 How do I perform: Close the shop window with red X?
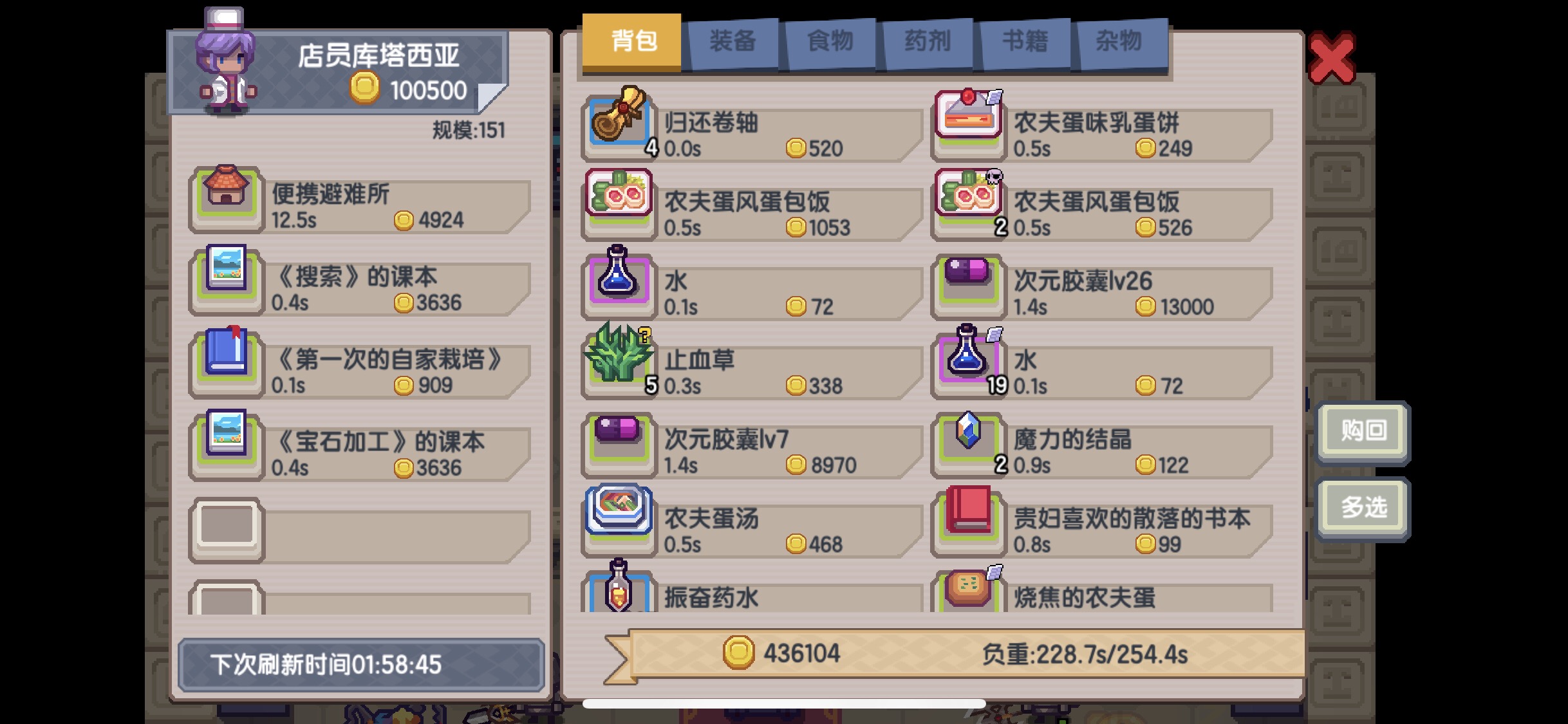pos(1332,59)
